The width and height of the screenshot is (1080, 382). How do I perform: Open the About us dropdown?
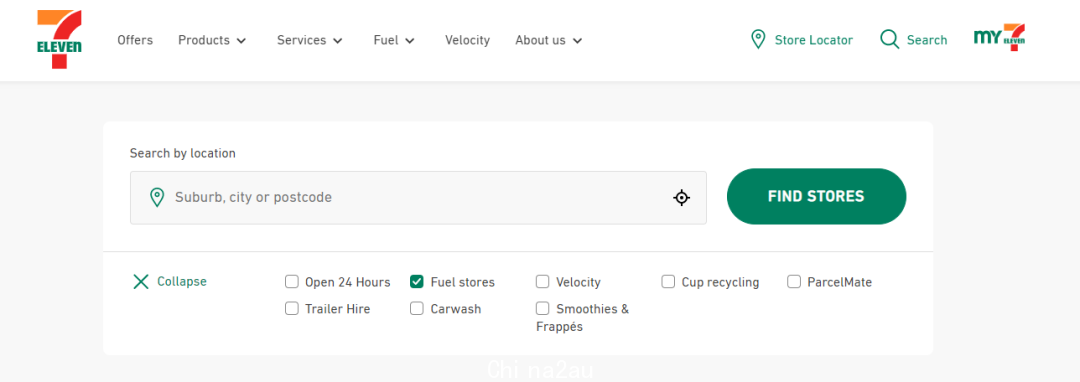pyautogui.click(x=549, y=40)
